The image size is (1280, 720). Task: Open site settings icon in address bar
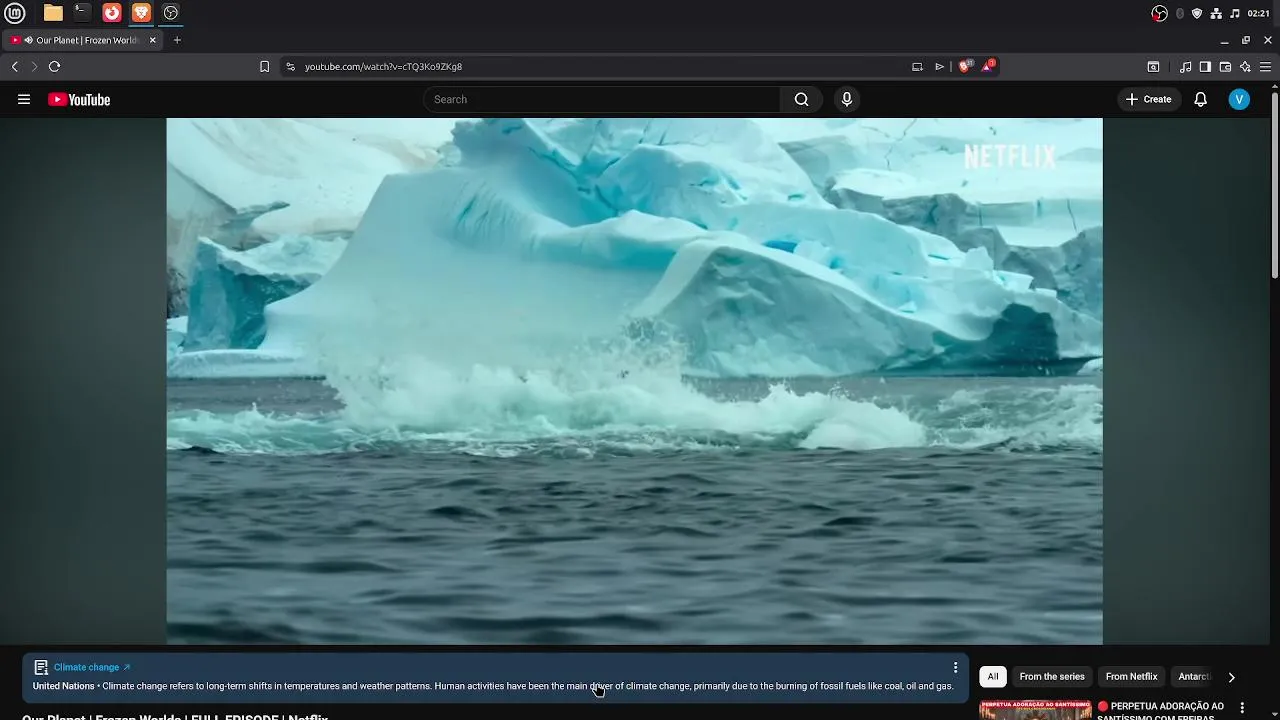290,66
